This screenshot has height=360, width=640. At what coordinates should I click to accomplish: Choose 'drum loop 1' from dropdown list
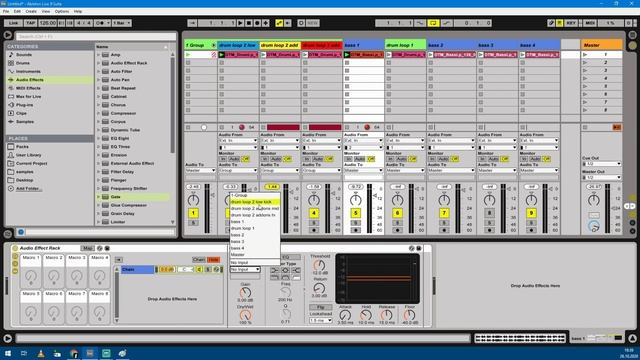pos(255,228)
